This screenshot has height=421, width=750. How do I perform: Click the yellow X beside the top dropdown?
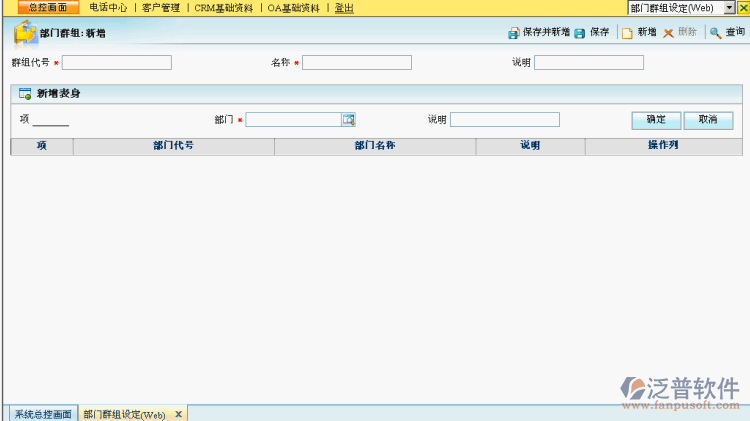pyautogui.click(x=743, y=8)
